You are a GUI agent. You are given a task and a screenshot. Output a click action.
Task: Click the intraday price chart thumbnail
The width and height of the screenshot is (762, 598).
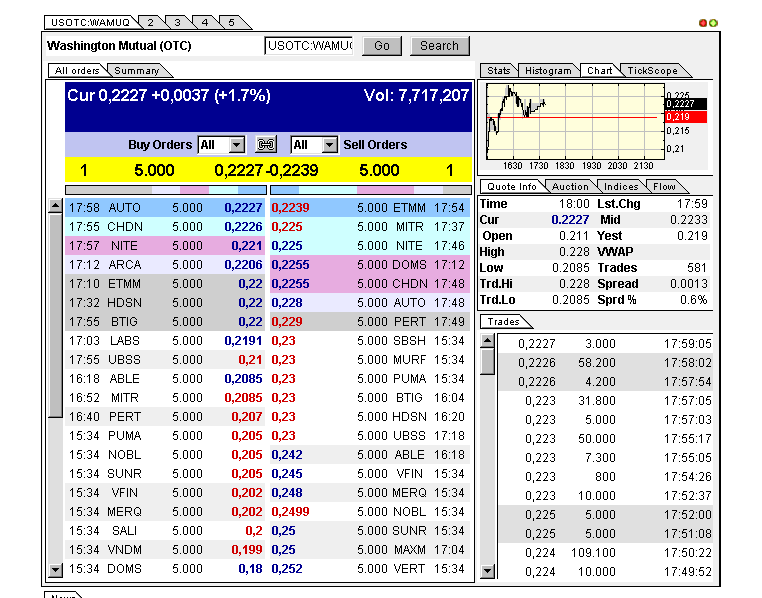tap(575, 121)
